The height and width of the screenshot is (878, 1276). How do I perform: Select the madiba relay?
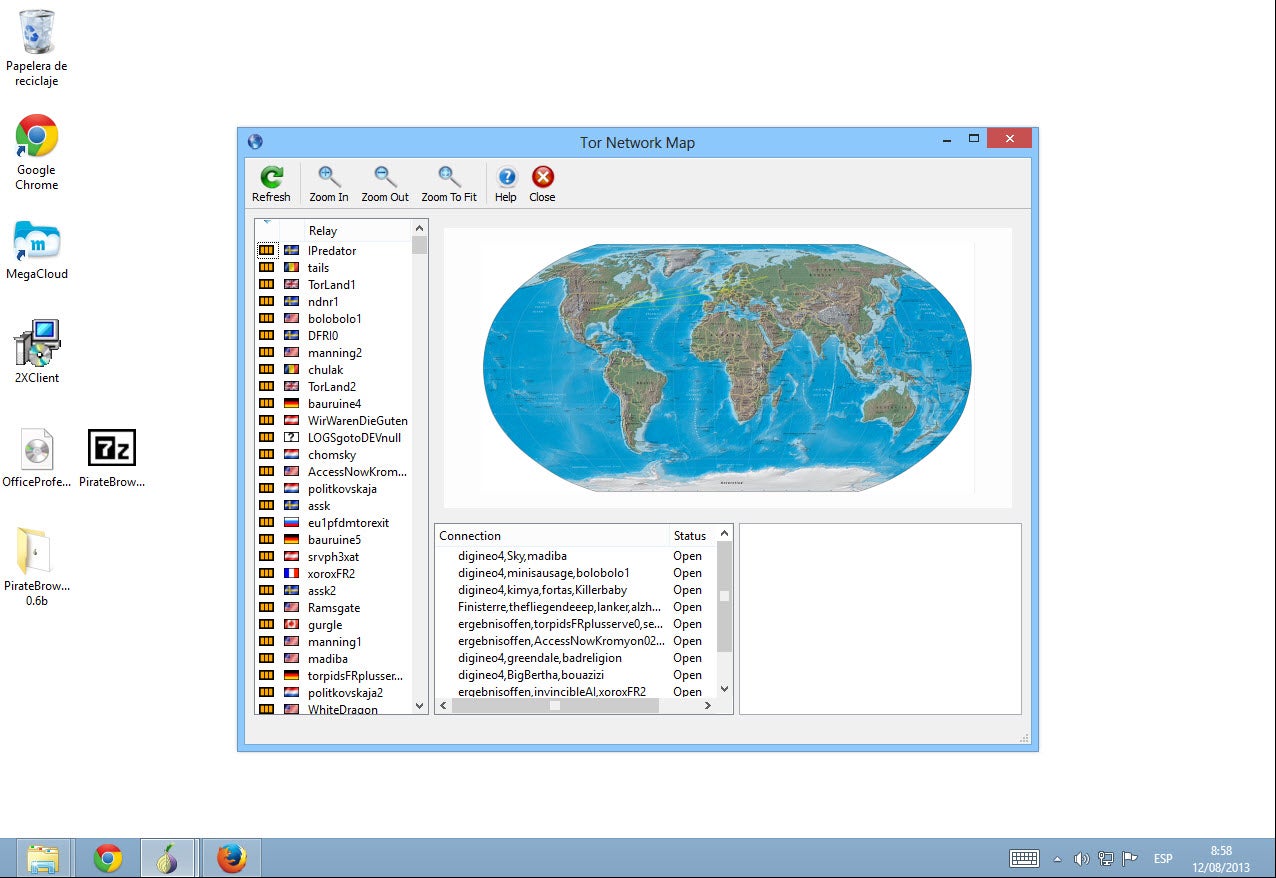pyautogui.click(x=328, y=659)
